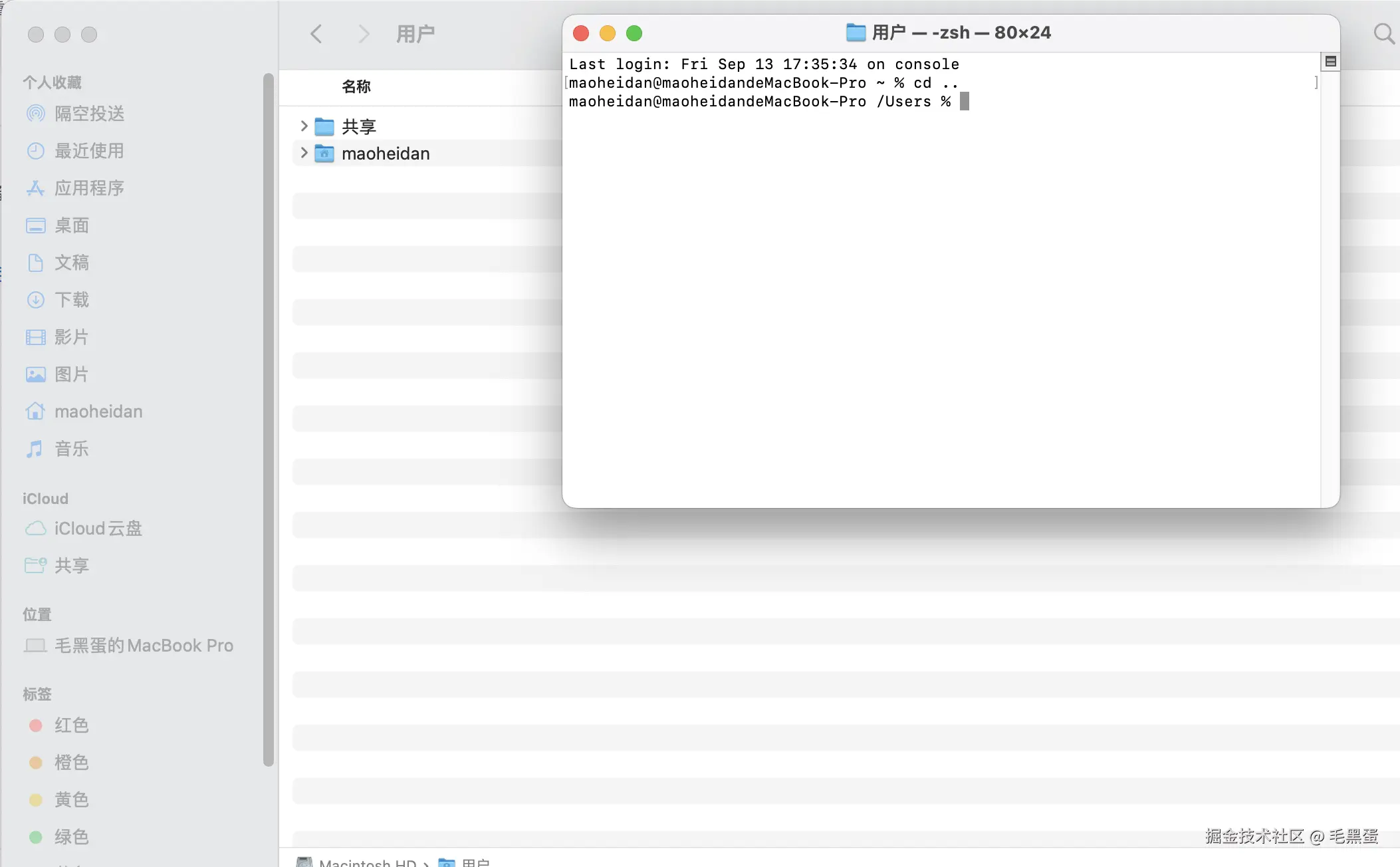Go to Desktop (桌面) folder
The image size is (1400, 867).
71,225
